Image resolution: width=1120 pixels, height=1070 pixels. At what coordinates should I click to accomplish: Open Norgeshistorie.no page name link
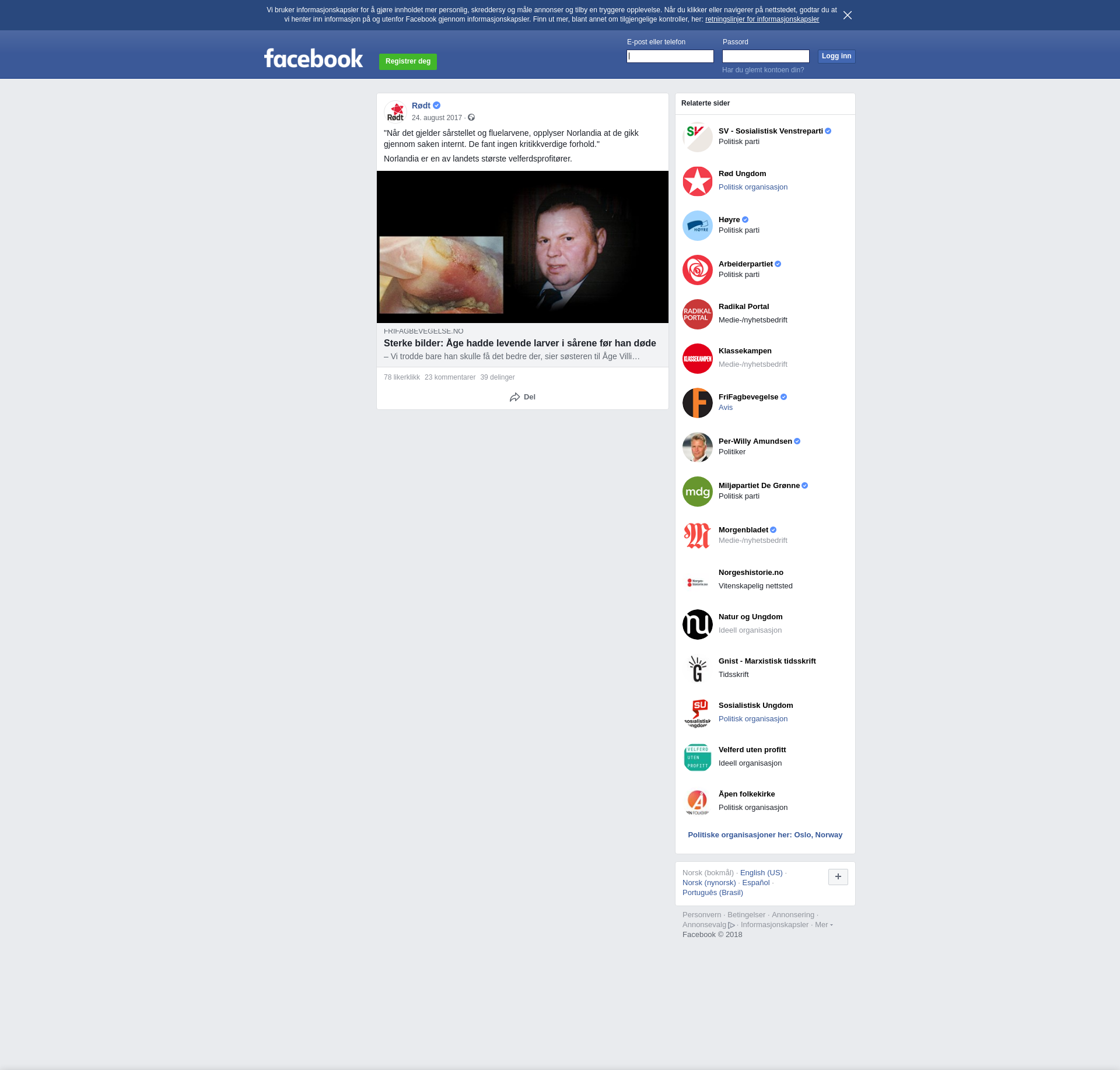click(x=751, y=573)
